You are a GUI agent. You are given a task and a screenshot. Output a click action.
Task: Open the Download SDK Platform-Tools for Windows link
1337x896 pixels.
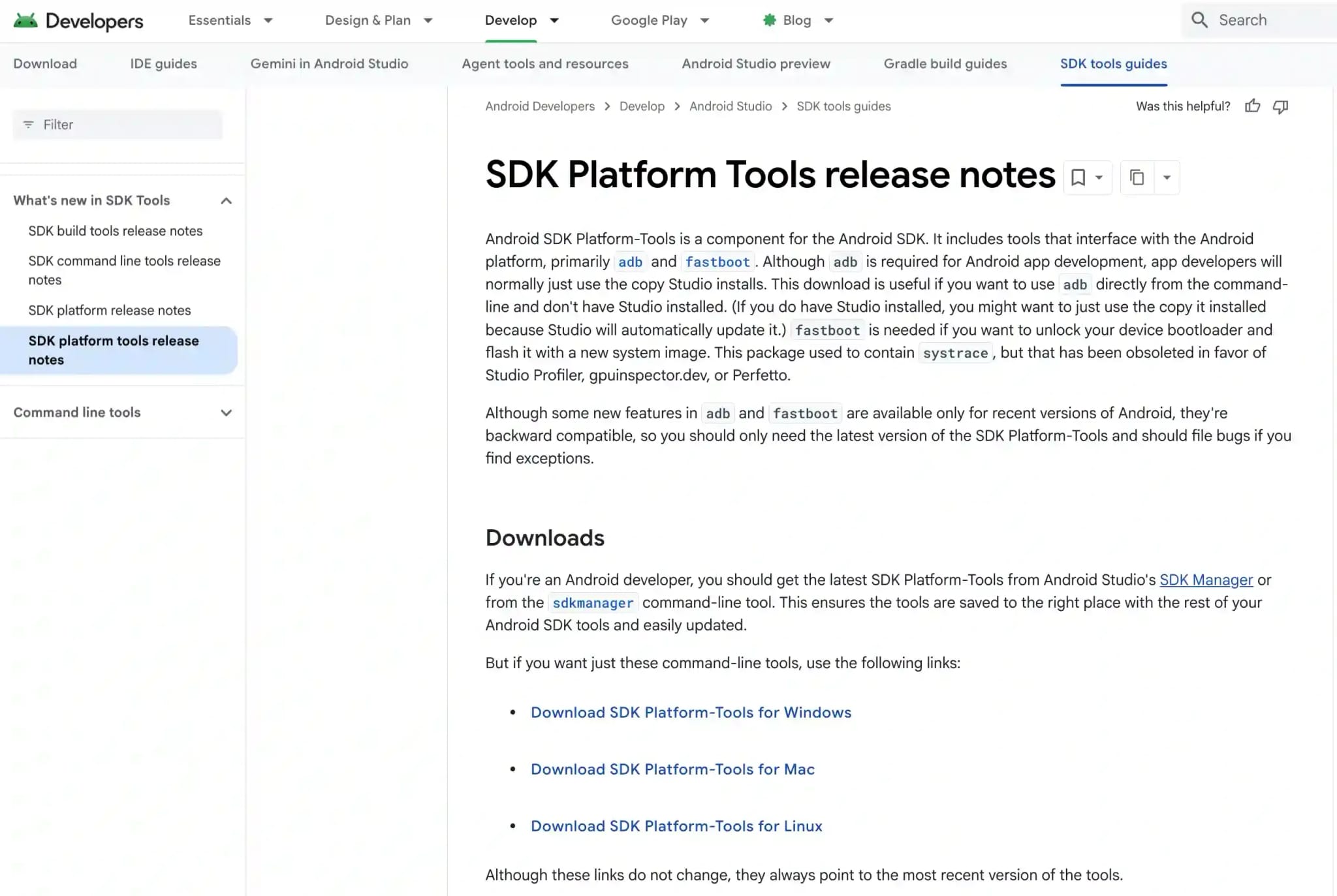(x=691, y=713)
